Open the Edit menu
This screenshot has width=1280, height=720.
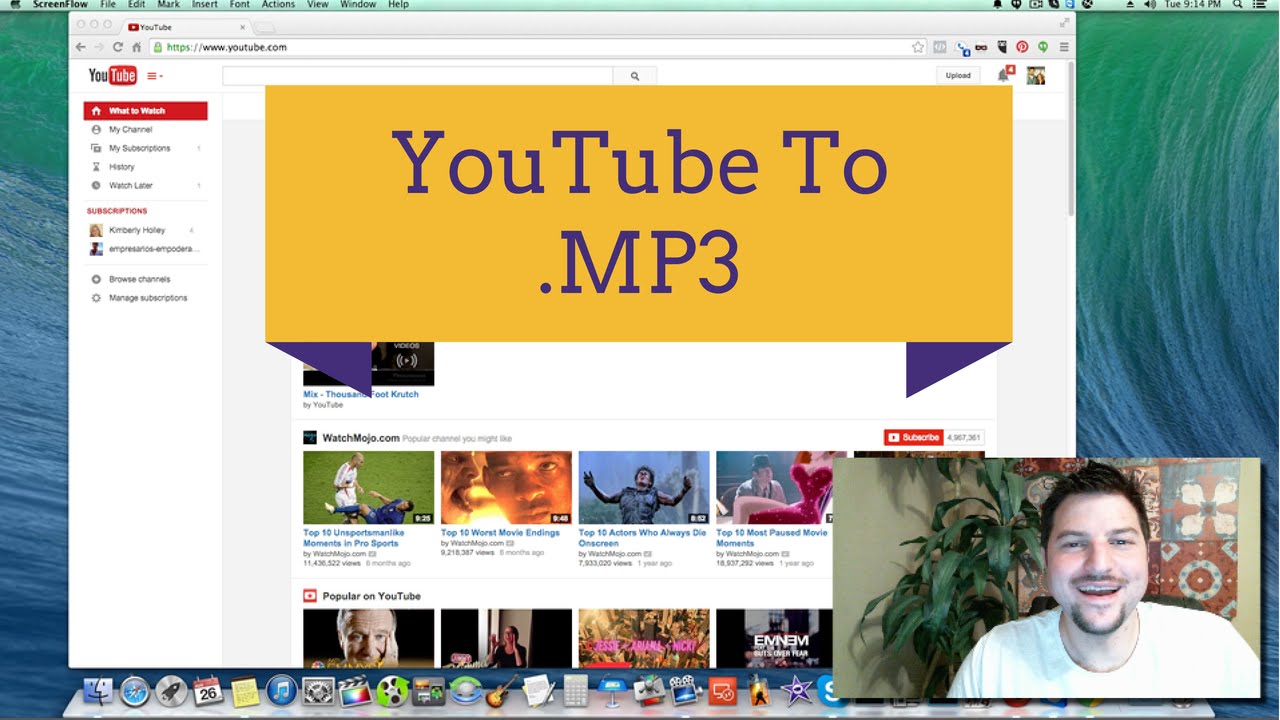(136, 5)
